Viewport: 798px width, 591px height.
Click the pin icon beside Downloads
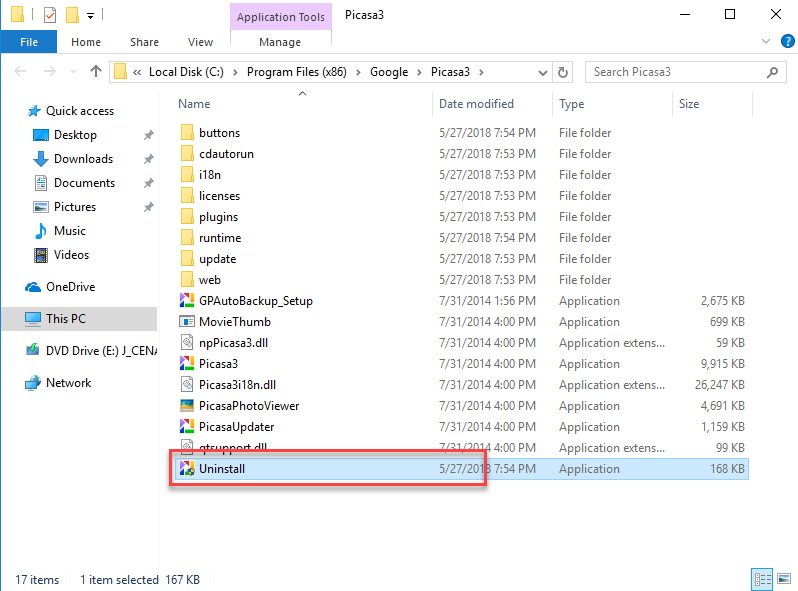click(x=148, y=159)
